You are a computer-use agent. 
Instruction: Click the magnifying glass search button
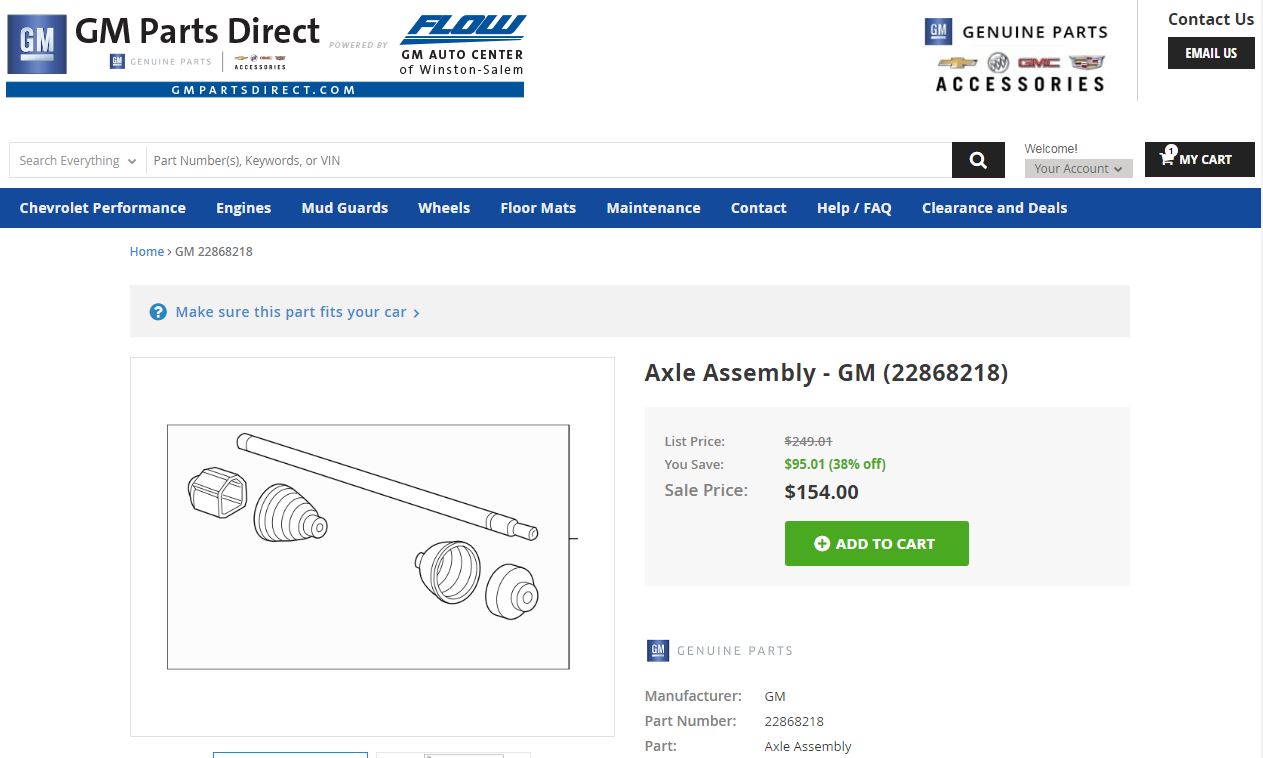pos(978,160)
